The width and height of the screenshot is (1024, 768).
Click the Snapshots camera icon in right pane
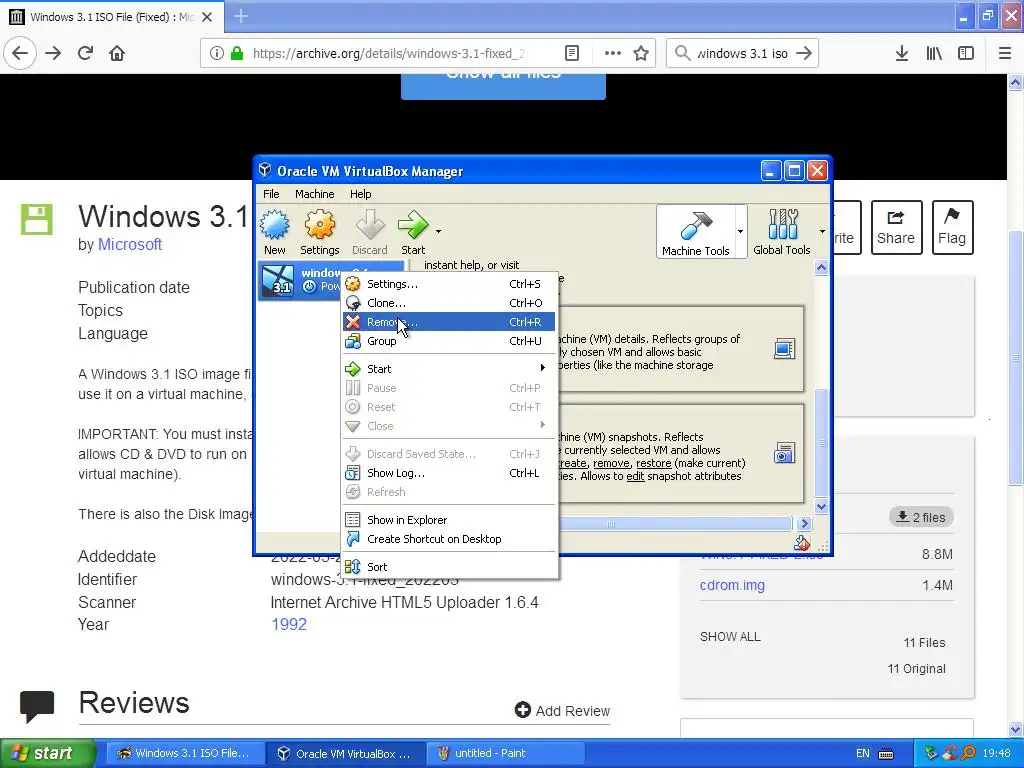point(784,453)
